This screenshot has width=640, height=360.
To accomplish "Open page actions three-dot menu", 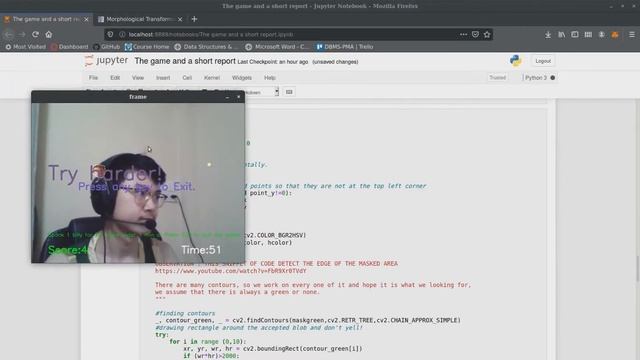I will tap(463, 34).
